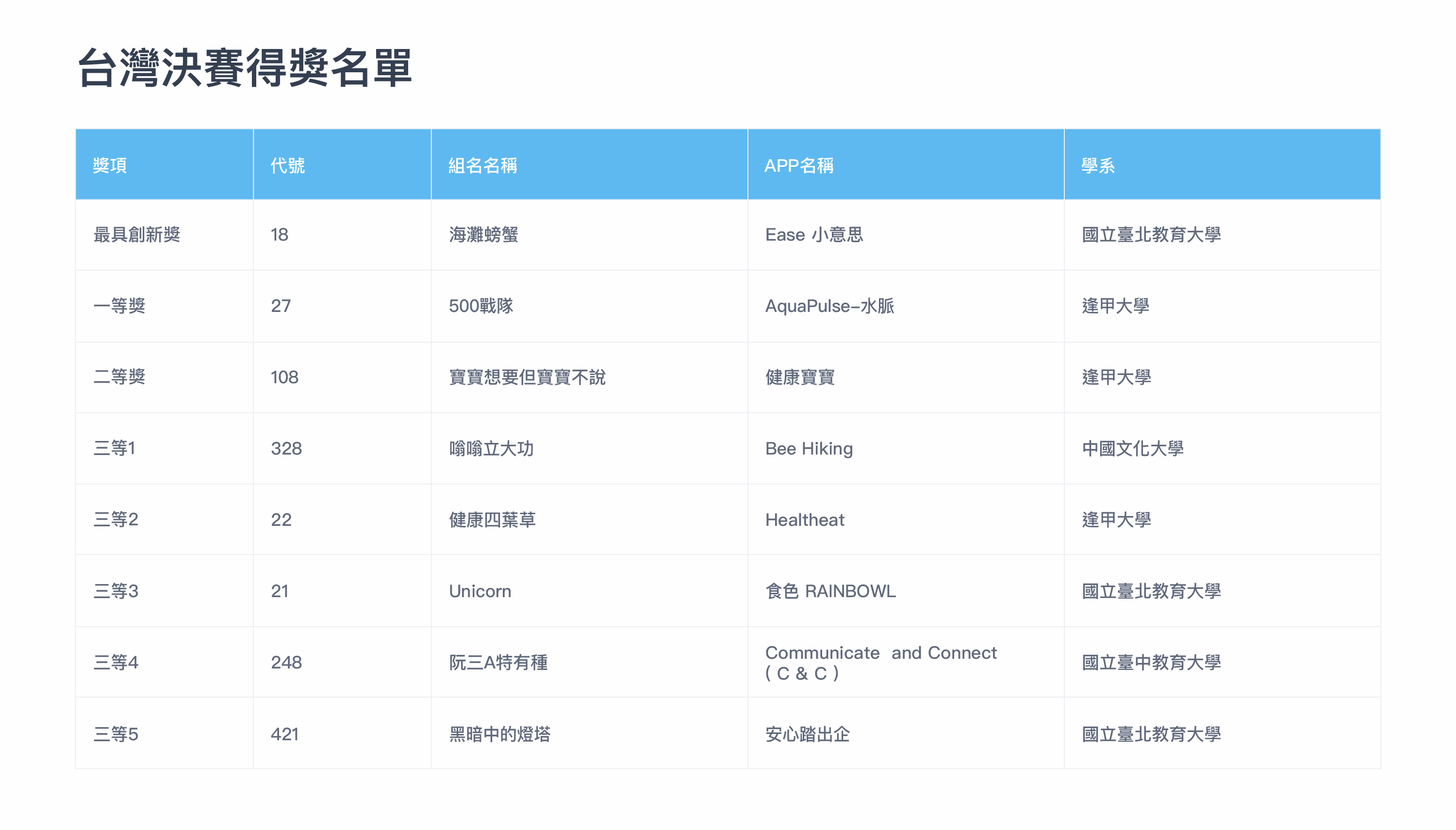Click the 中國文化大學 cell
1456x830 pixels.
tap(1133, 449)
